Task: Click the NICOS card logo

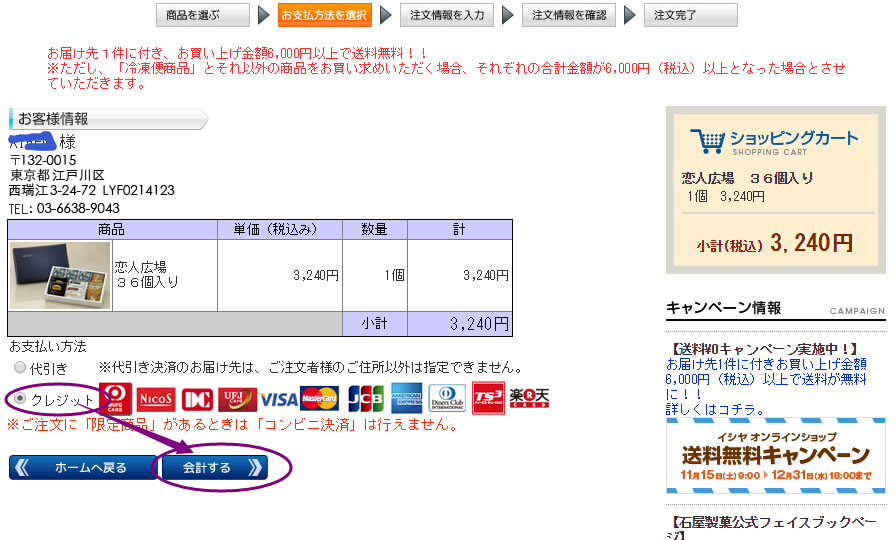Action: [x=156, y=400]
